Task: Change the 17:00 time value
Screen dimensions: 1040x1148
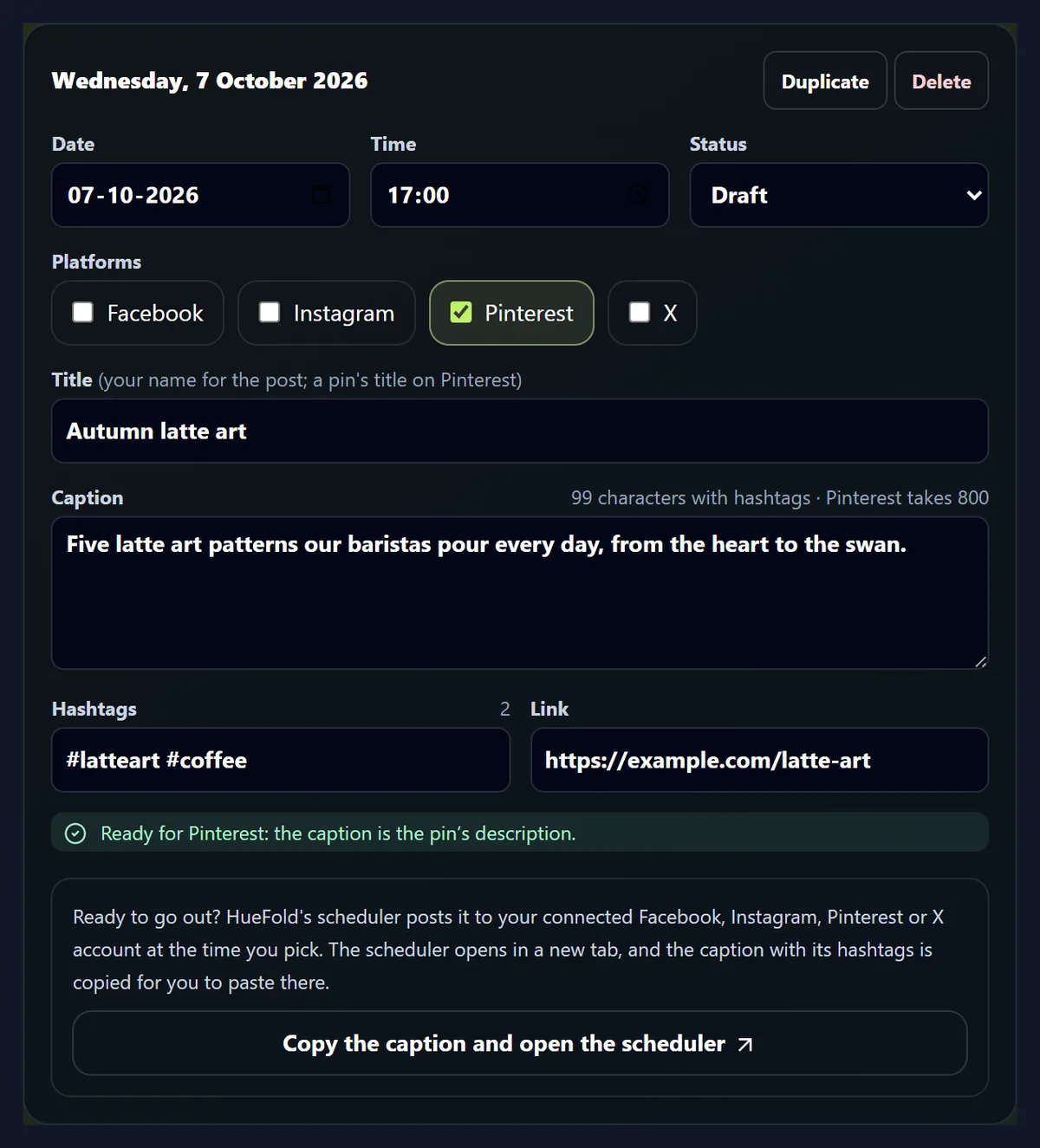Action: [x=419, y=195]
